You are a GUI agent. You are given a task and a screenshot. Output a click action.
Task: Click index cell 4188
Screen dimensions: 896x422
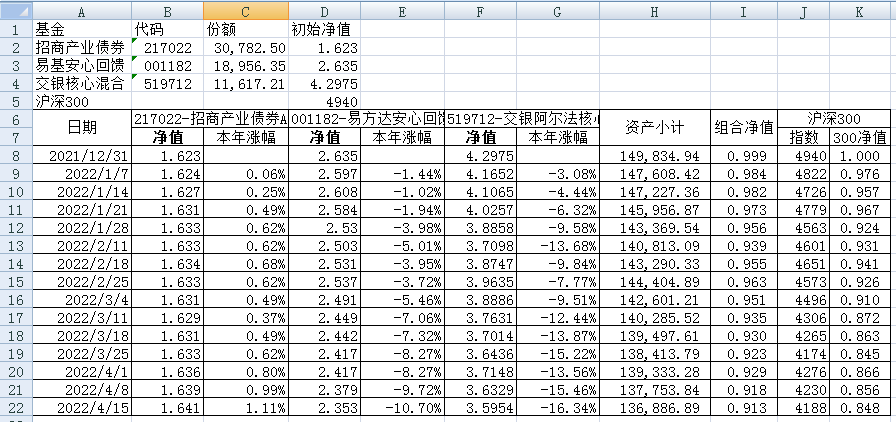point(803,409)
